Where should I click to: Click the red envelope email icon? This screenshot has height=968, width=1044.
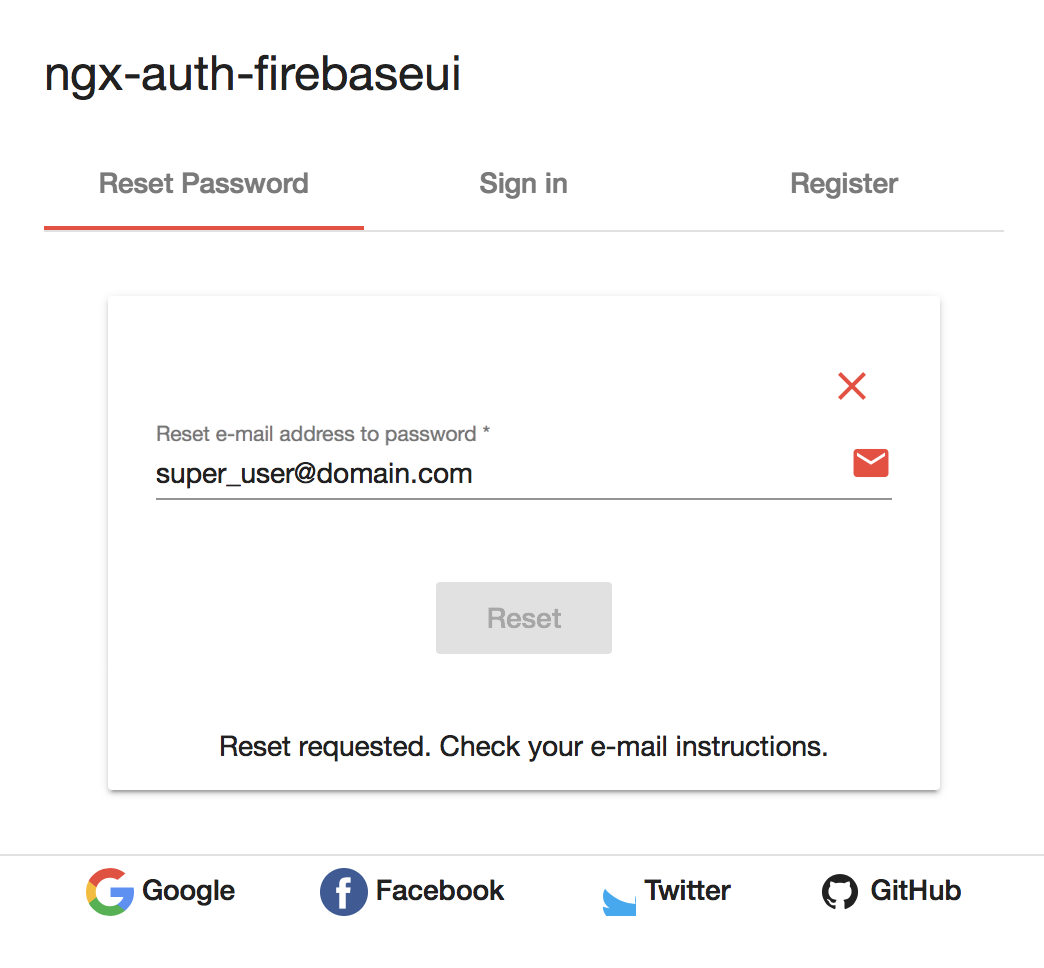tap(870, 462)
